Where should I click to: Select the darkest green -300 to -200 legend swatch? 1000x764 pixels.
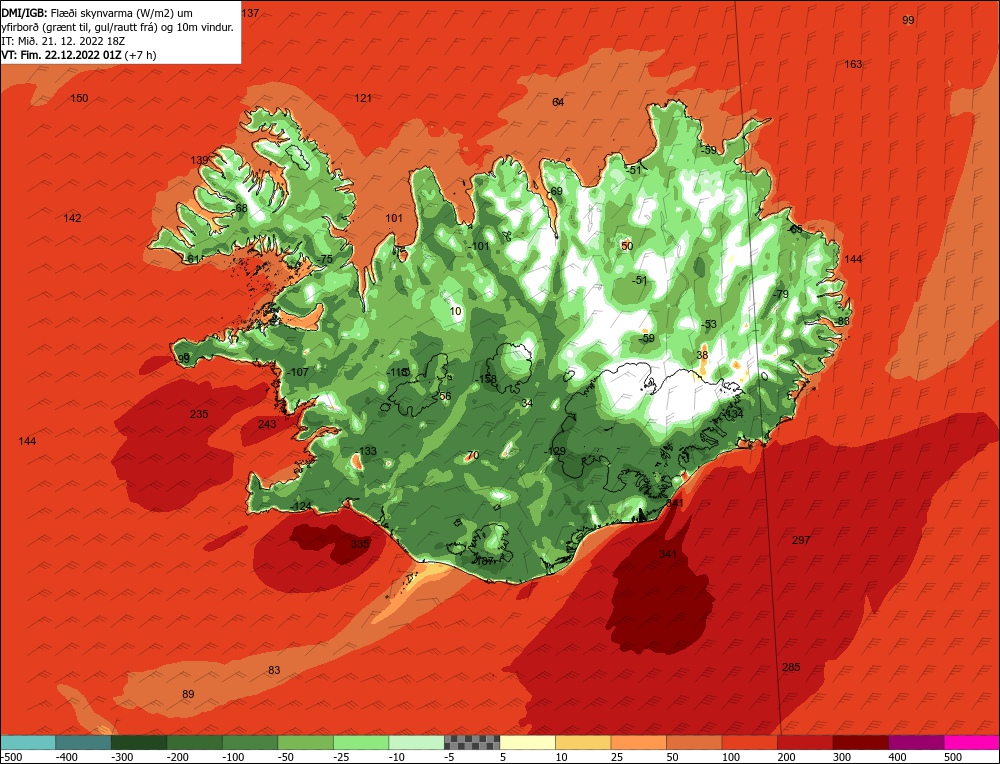click(138, 742)
